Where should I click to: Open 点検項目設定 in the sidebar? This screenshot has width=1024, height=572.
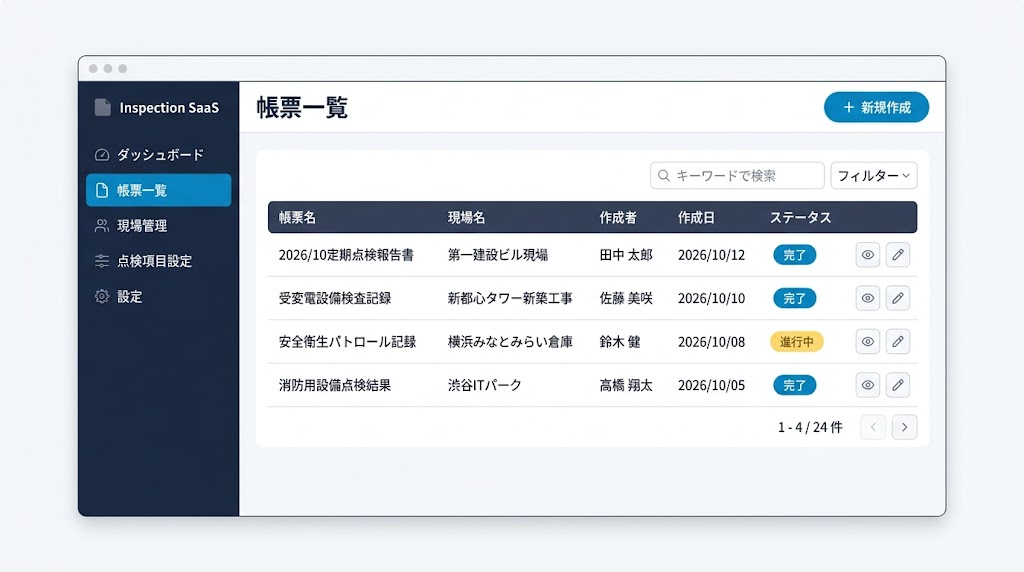tap(159, 261)
